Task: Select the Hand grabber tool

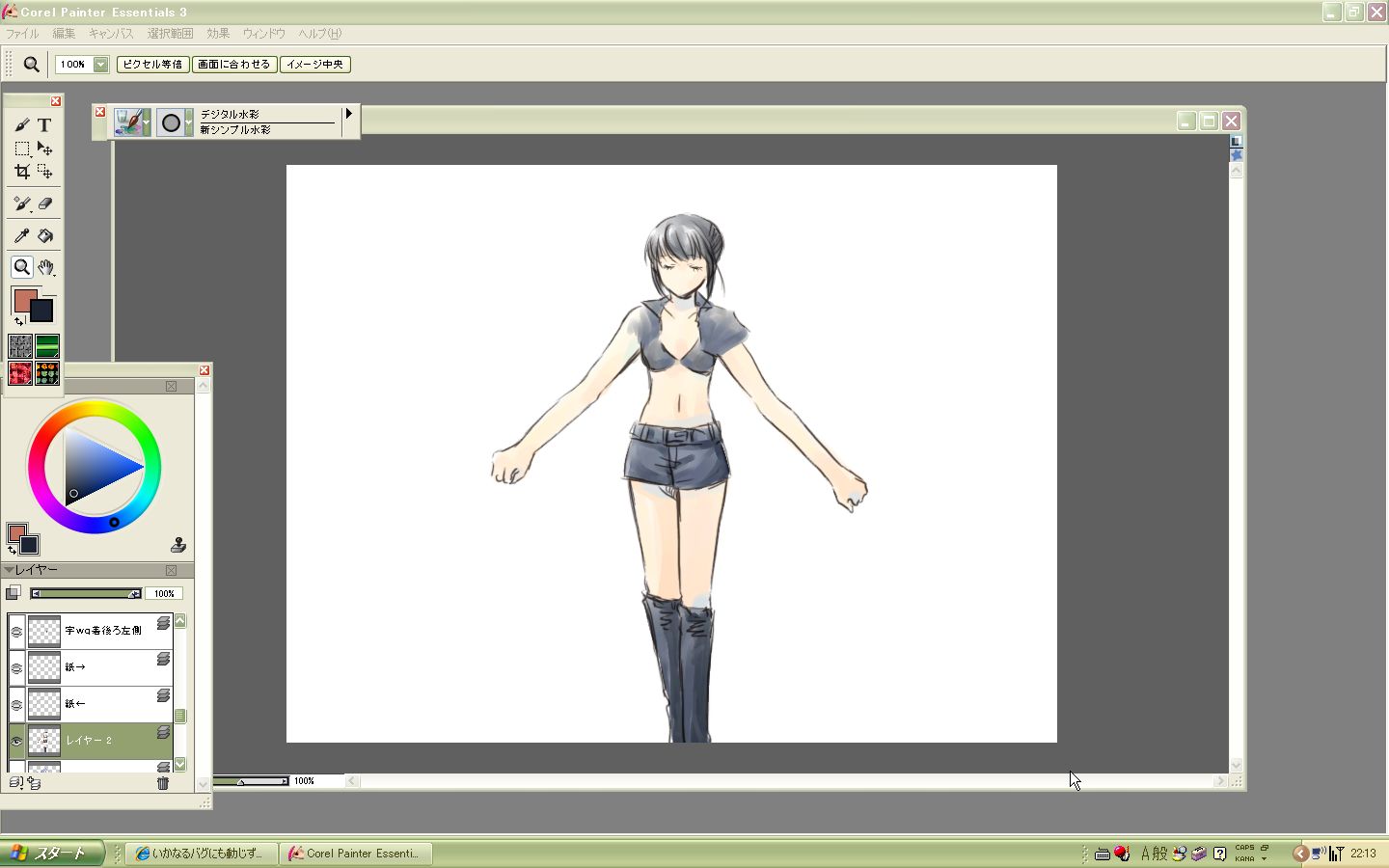Action: pos(45,267)
